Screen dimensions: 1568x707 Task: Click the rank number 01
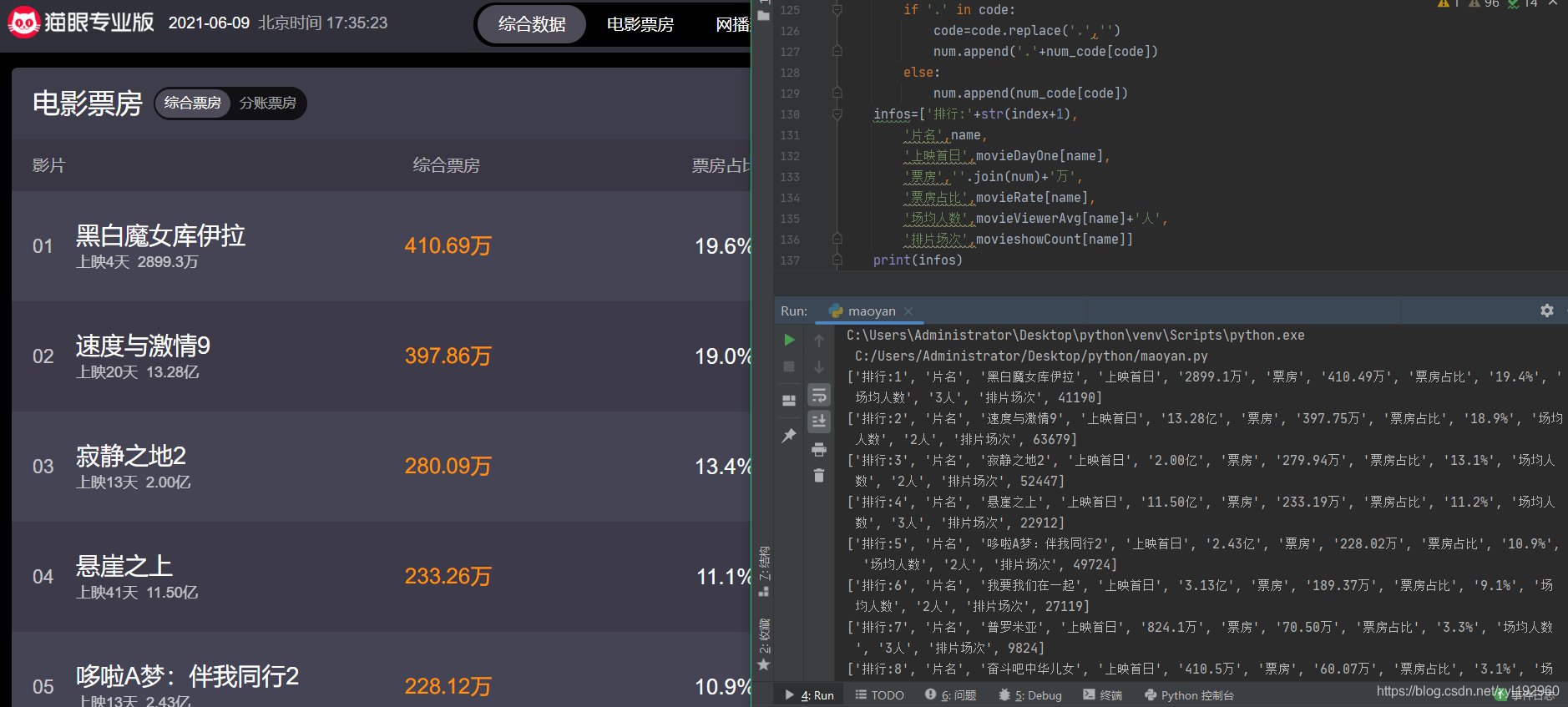click(43, 246)
